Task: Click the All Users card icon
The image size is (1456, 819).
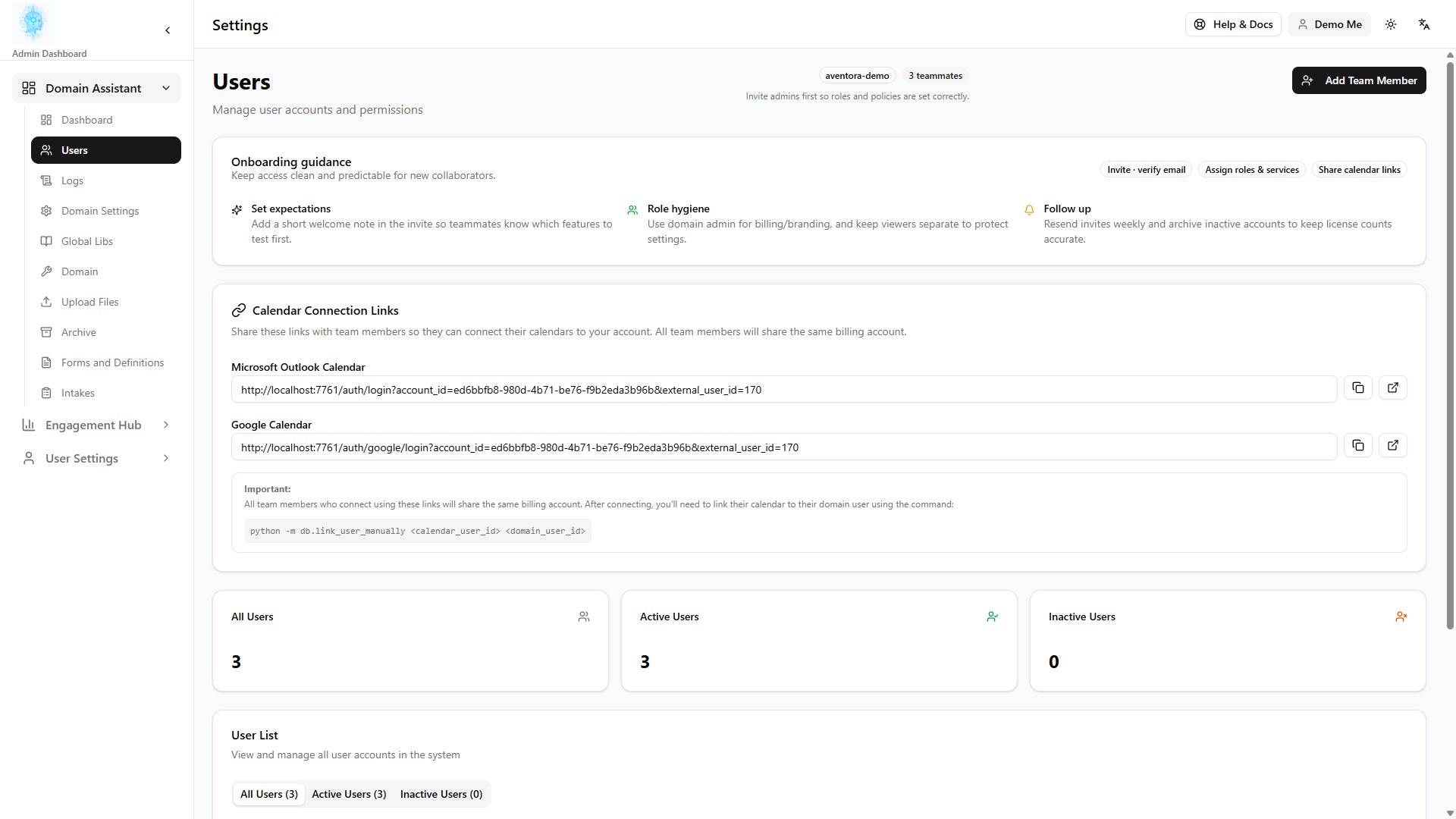Action: [x=584, y=617]
